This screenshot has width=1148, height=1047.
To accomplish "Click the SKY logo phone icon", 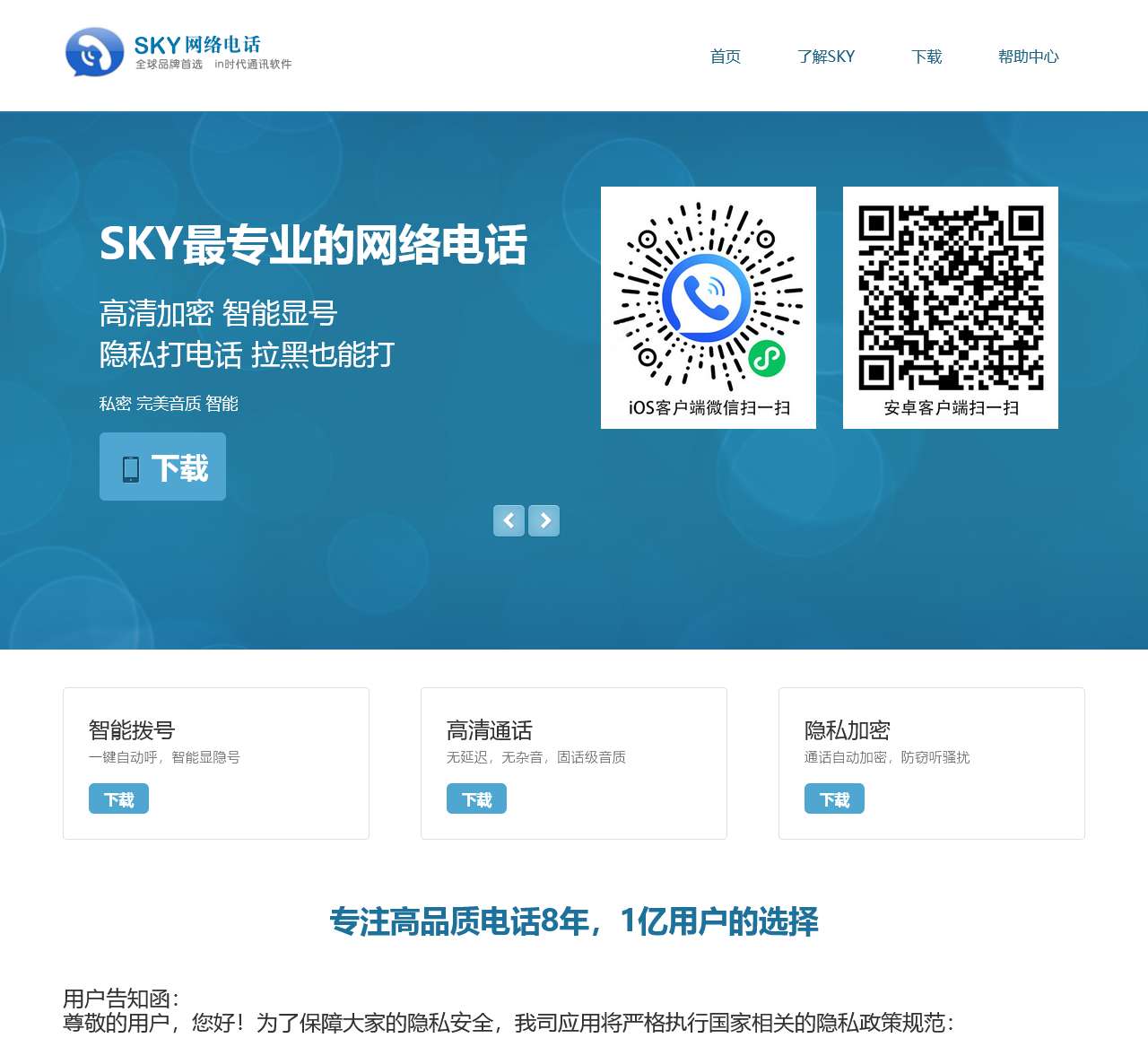I will click(90, 53).
